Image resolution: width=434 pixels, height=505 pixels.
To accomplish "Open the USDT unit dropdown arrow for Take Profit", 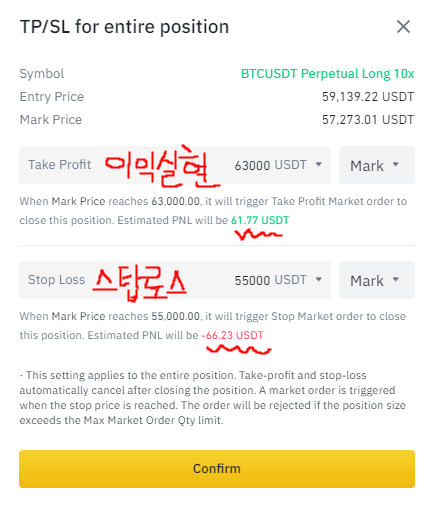I will [319, 164].
